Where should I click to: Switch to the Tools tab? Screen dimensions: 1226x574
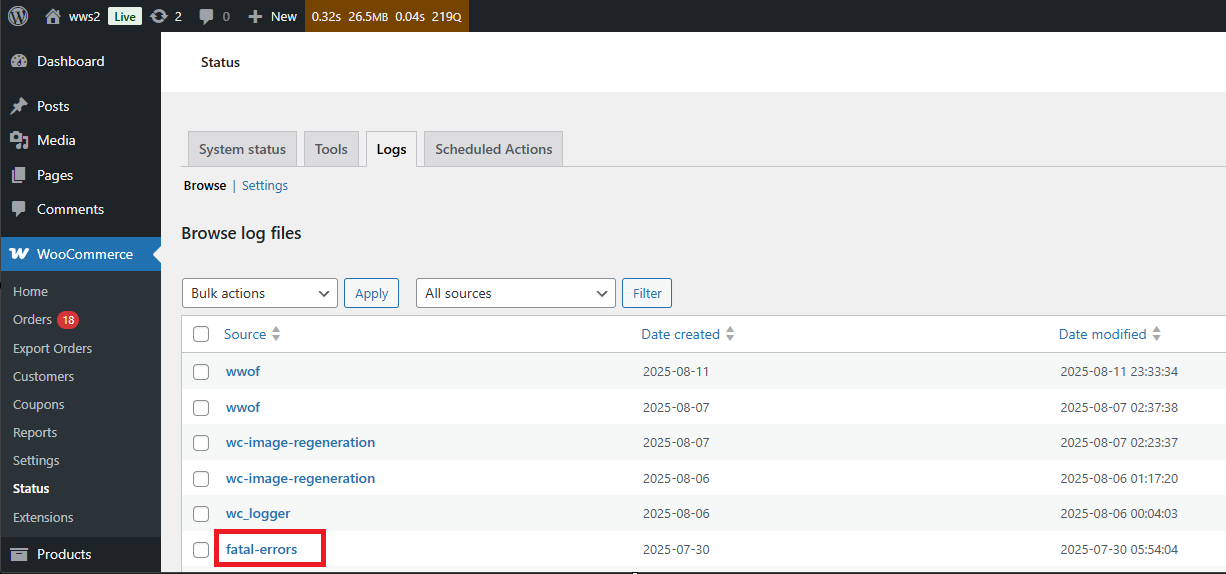[331, 149]
